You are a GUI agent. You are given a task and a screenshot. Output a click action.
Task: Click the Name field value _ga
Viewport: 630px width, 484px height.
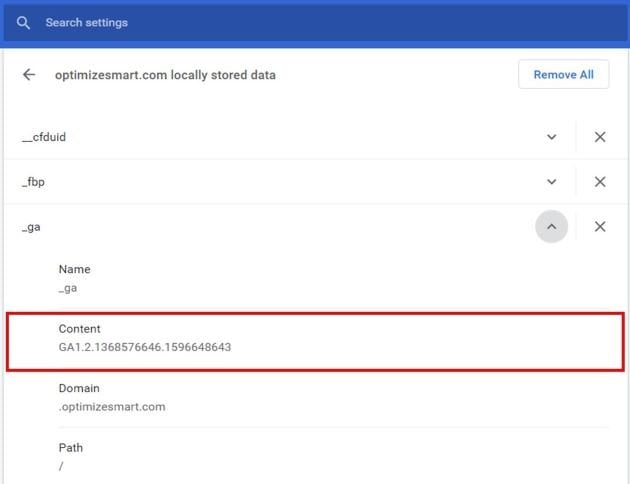click(x=68, y=288)
